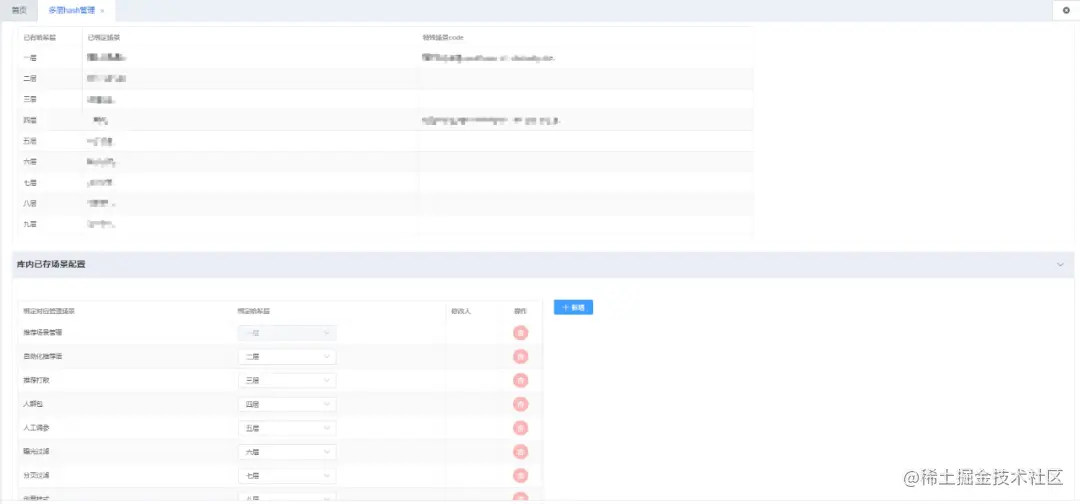The image size is (1080, 504).
Task: Remove the 人群包 row via its delete icon
Action: point(521,404)
